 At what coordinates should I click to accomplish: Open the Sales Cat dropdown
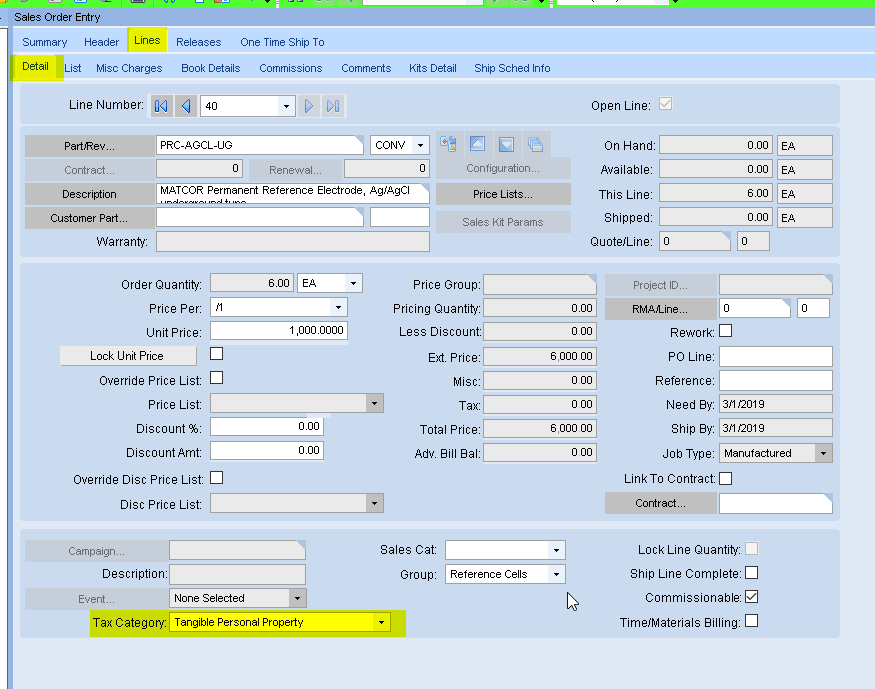[x=556, y=550]
